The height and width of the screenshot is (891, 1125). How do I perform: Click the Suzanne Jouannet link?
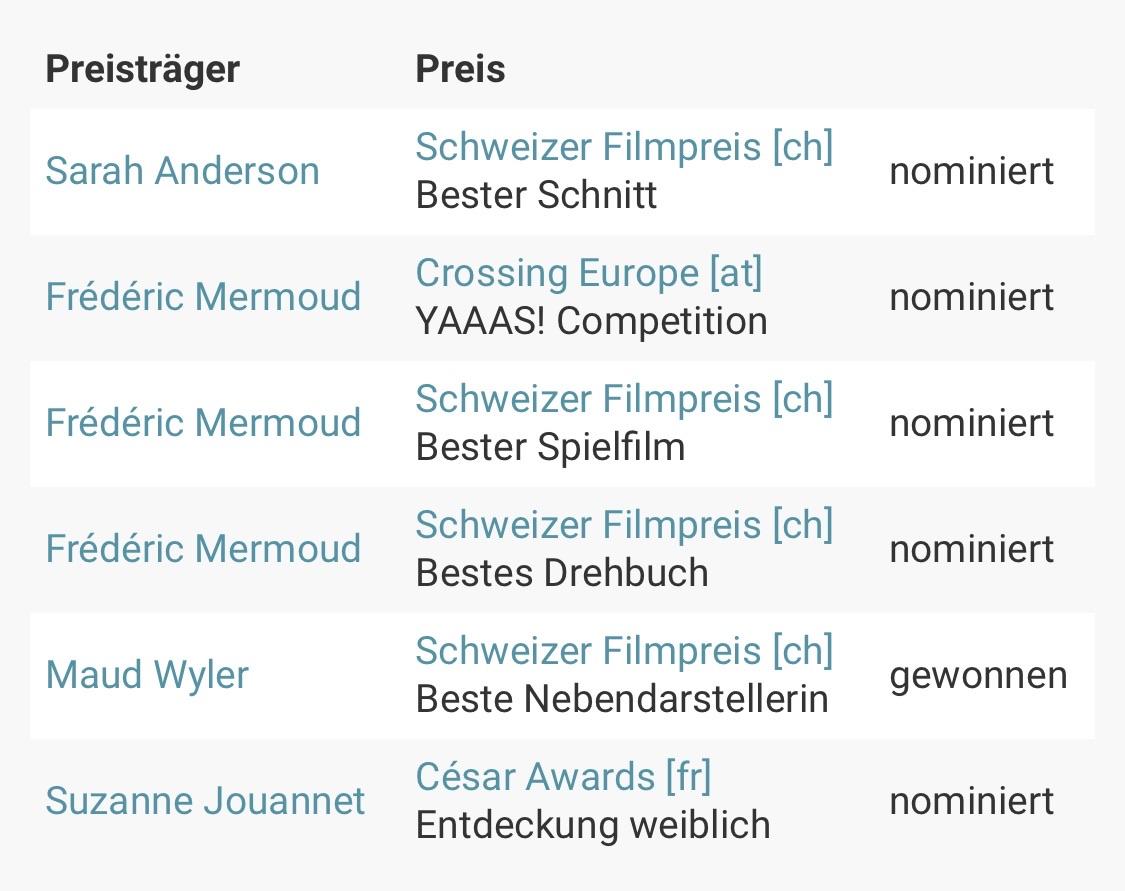[x=205, y=801]
